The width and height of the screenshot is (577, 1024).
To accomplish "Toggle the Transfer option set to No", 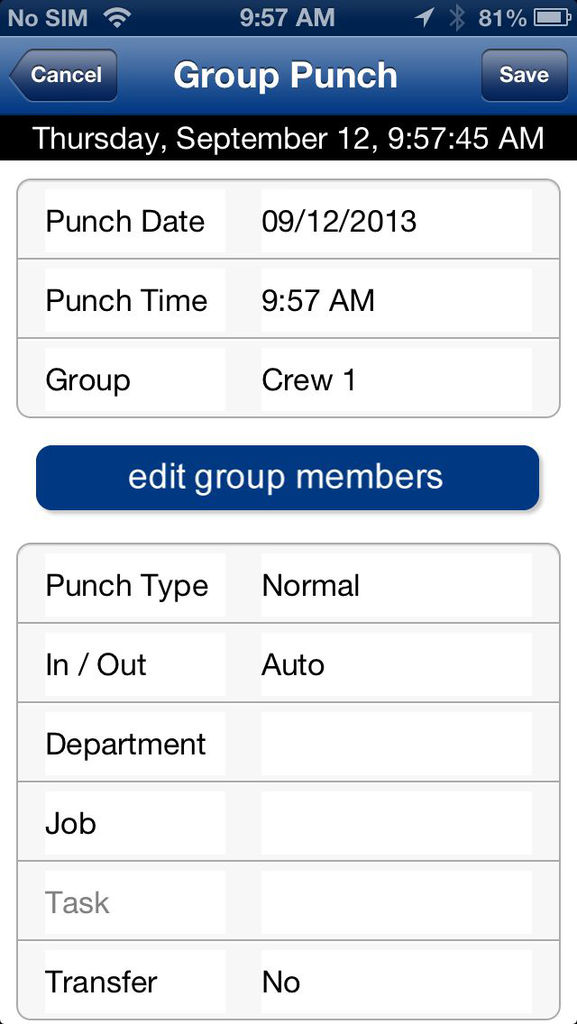I will 396,982.
